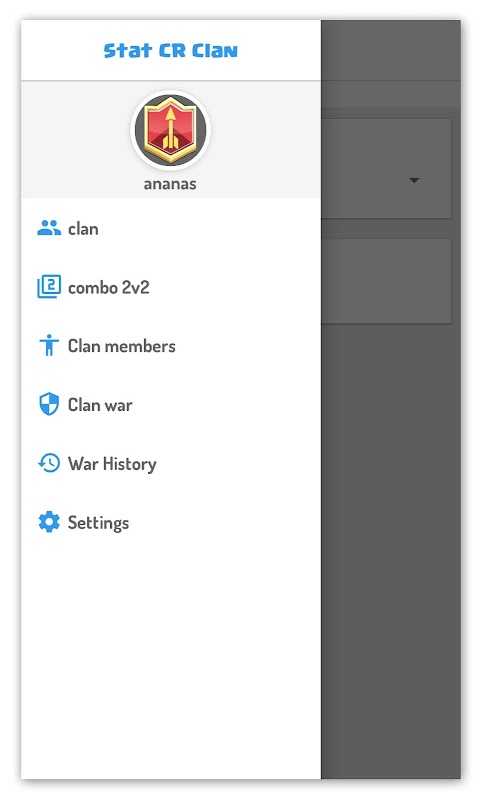Open the clan menu entry

pos(171,229)
